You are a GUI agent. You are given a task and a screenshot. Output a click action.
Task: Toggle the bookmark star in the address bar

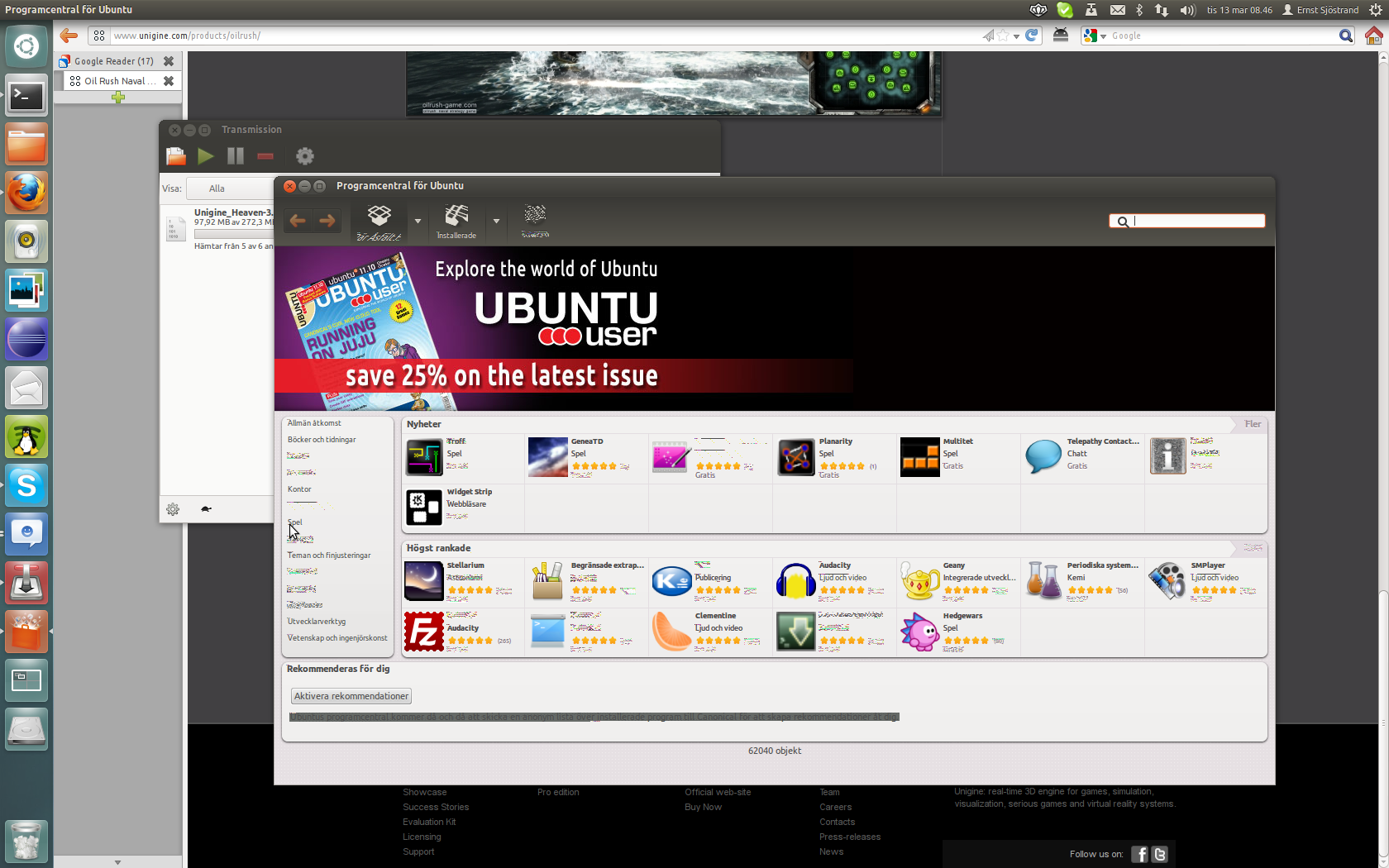(1003, 36)
